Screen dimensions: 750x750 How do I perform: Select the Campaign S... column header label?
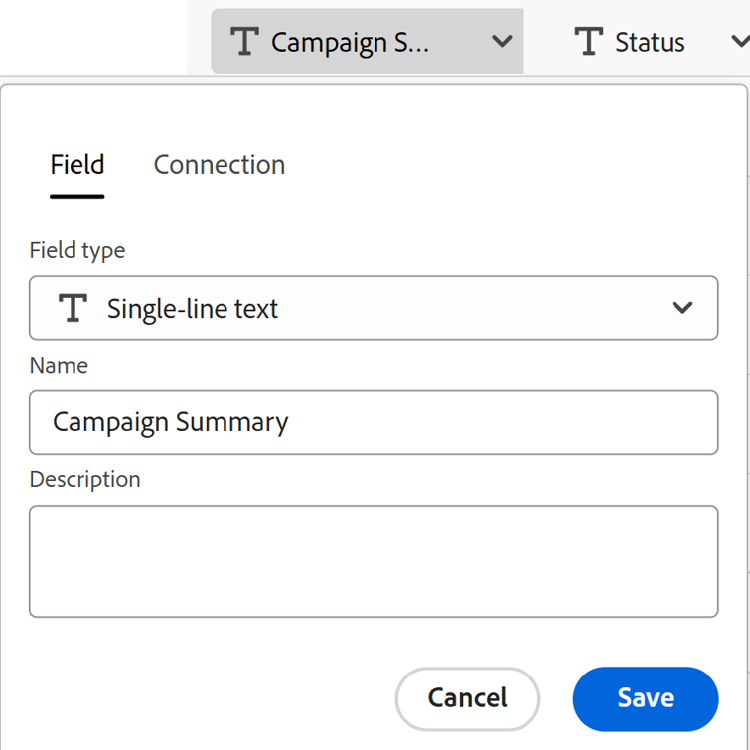point(350,42)
